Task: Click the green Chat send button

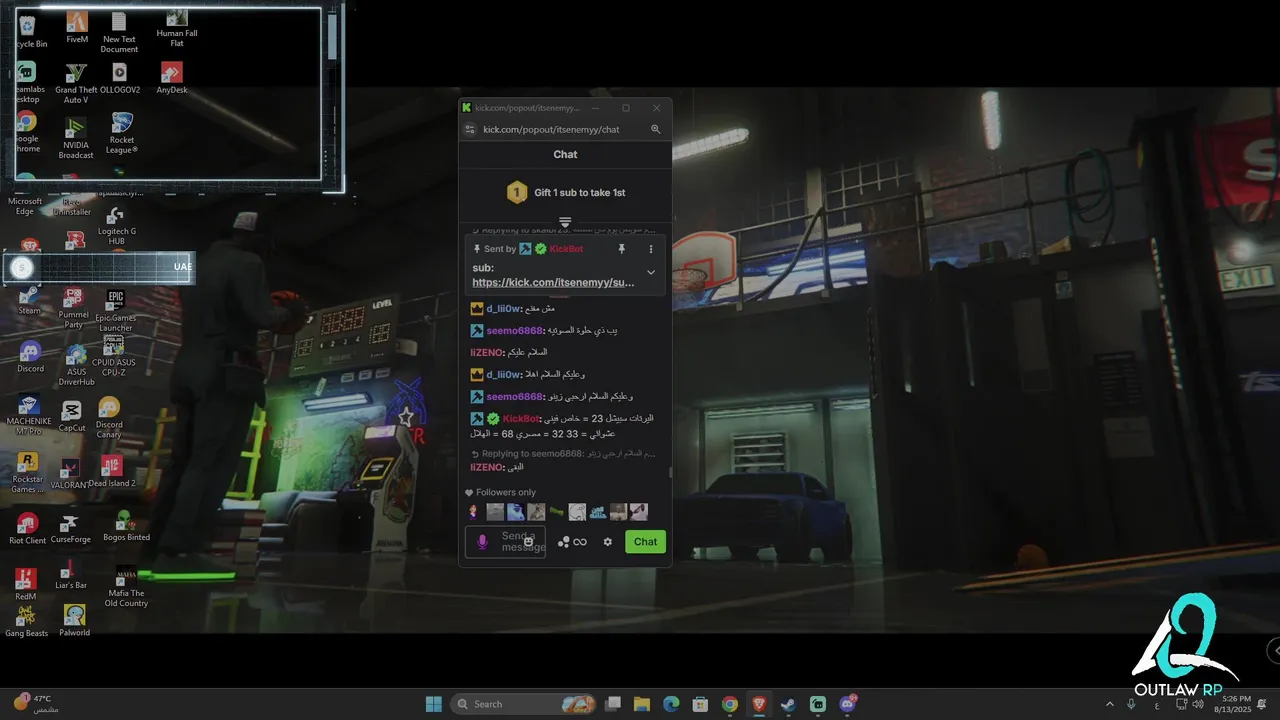Action: (645, 542)
